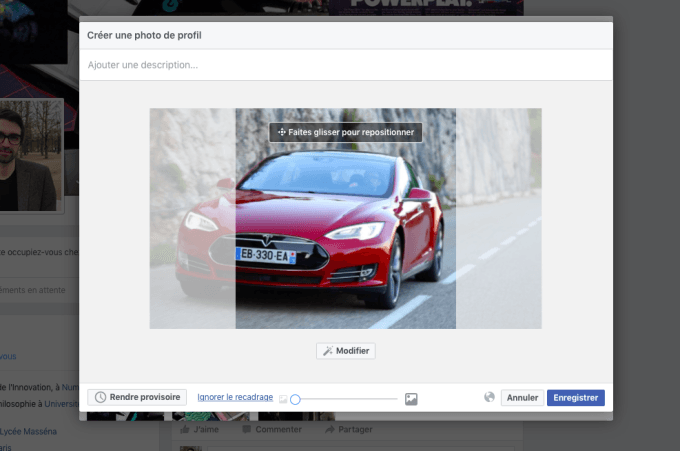Focus the Ajouter une description field
680x451 pixels.
(345, 65)
